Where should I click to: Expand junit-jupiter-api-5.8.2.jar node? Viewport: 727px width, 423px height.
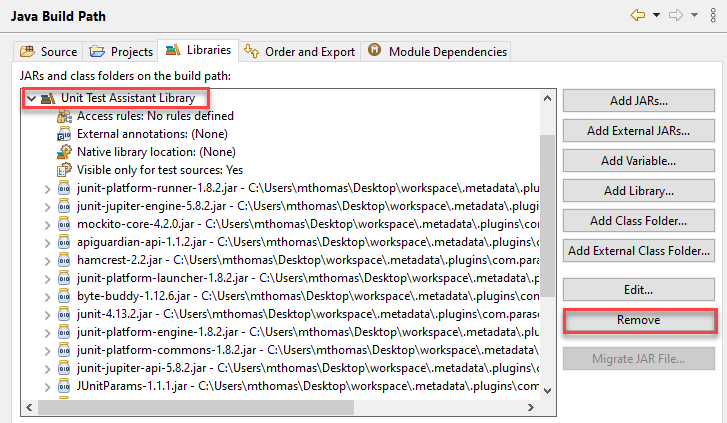tap(47, 370)
